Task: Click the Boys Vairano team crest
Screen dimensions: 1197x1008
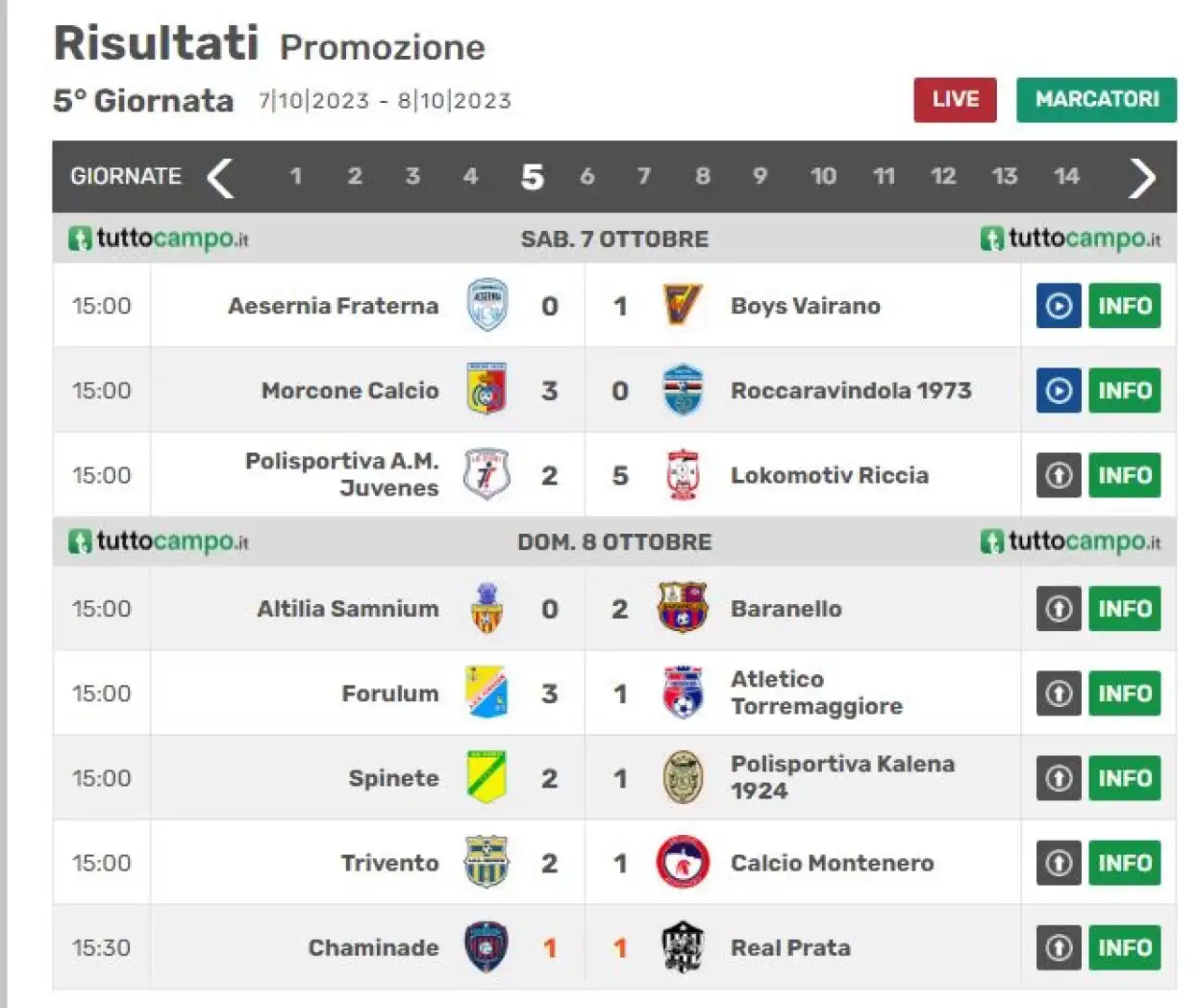Action: point(682,305)
